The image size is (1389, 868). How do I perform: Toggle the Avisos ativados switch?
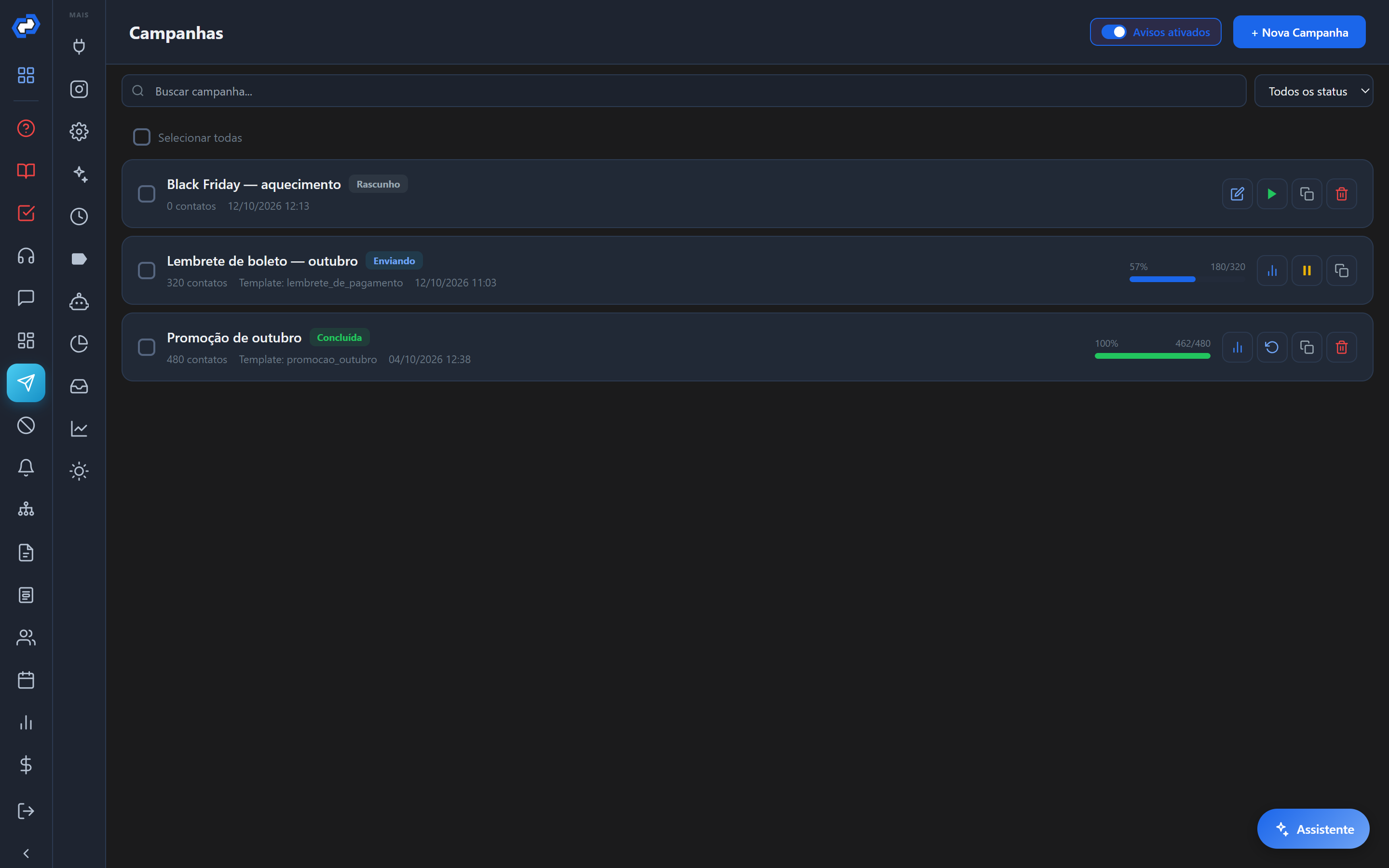pyautogui.click(x=1114, y=32)
